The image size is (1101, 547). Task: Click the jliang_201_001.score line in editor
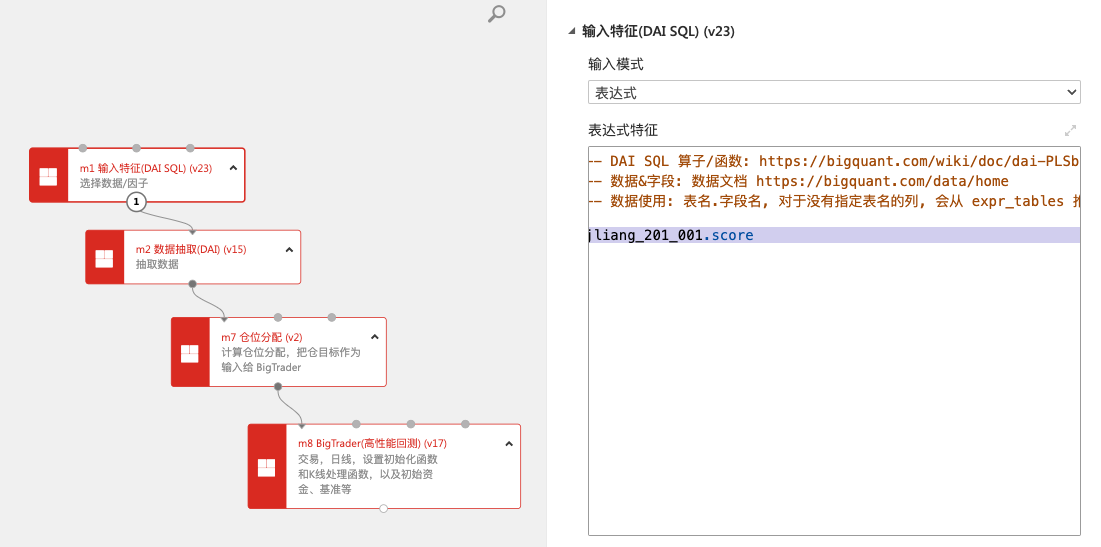[x=672, y=236]
